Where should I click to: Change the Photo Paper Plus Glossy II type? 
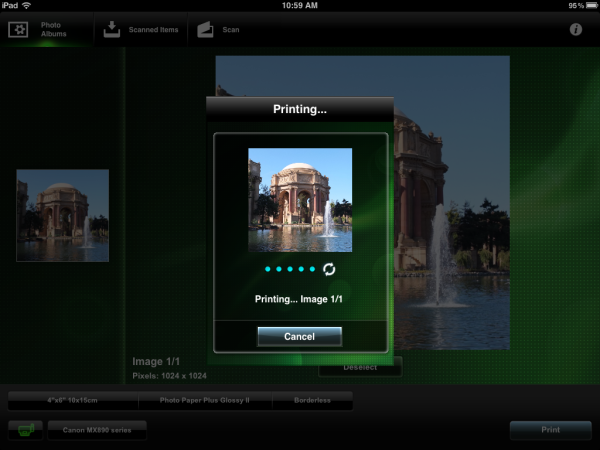pos(204,400)
